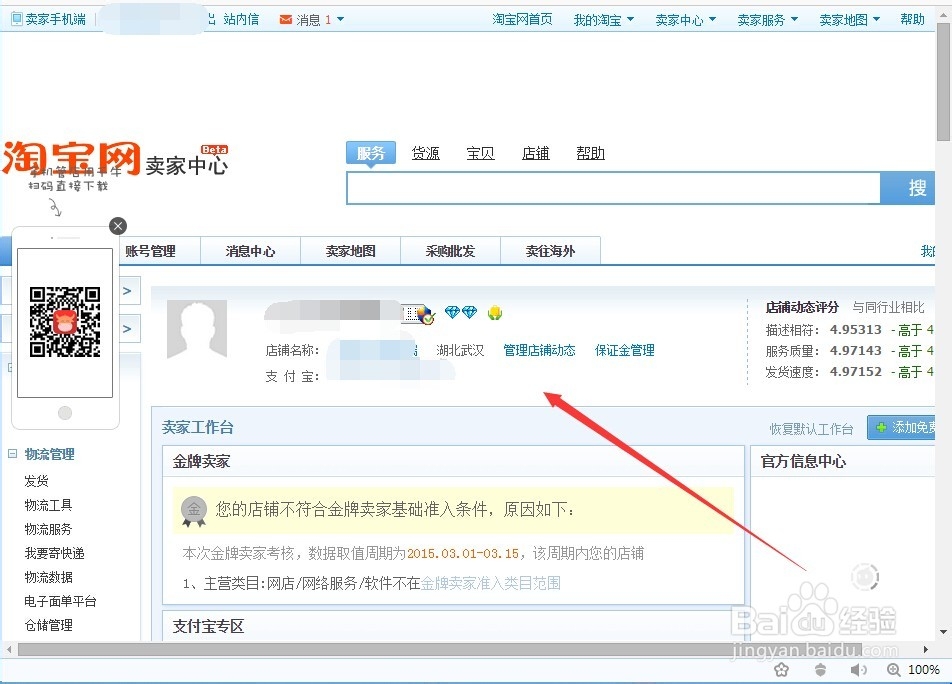Screen dimensions: 952x684
Task: Click the green plus icon on 添加 button
Action: [x=881, y=427]
